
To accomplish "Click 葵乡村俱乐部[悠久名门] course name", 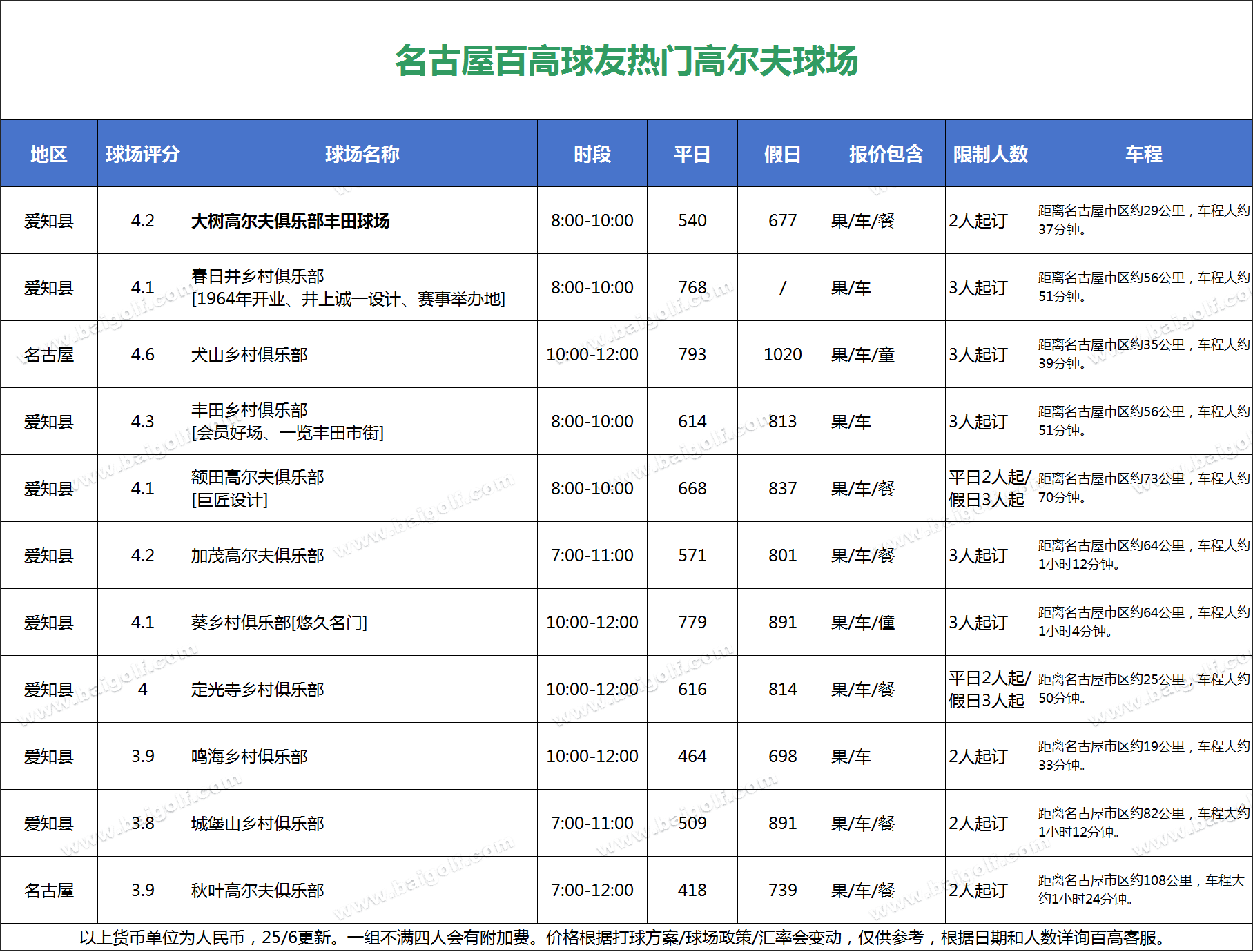I will (279, 623).
